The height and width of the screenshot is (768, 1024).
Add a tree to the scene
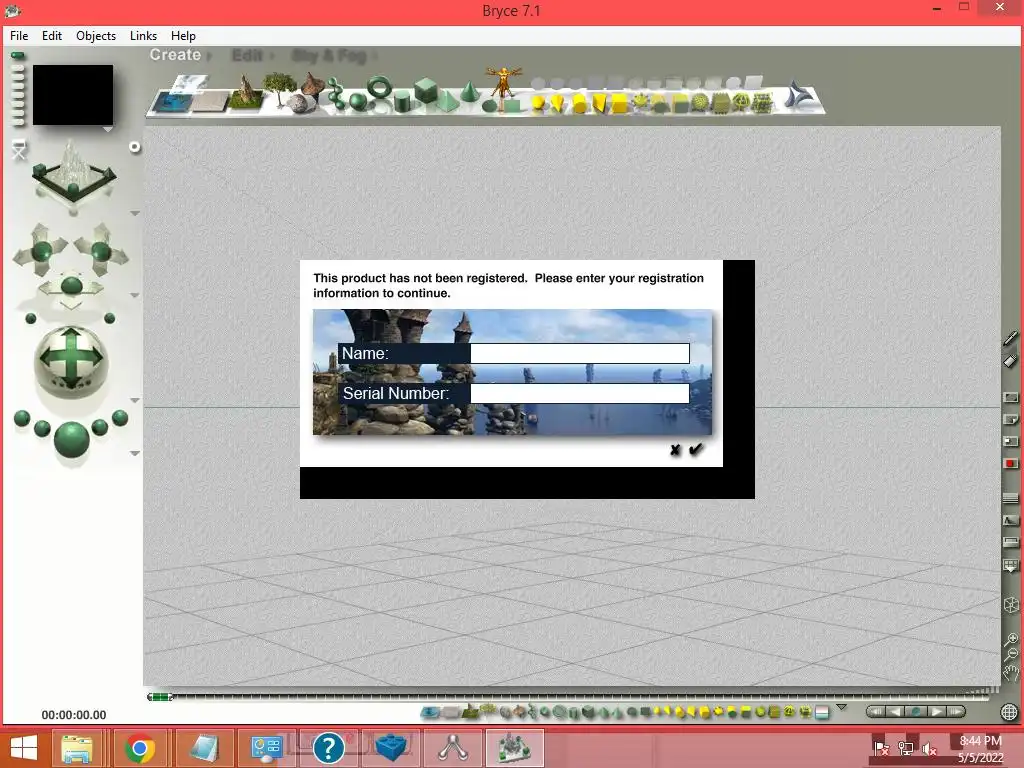[x=279, y=88]
